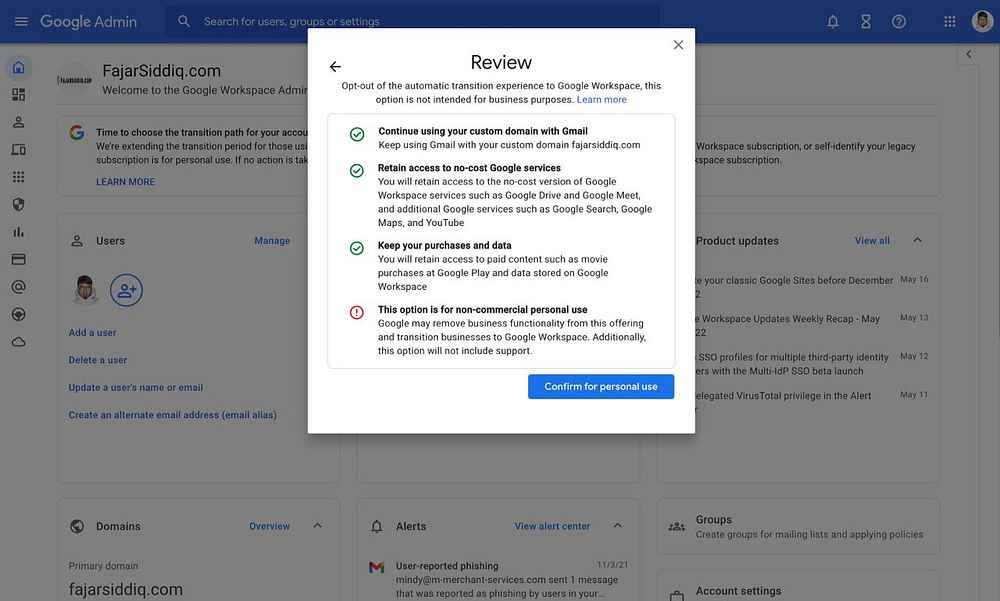Click Add a user link
Screen dimensions: 1000x601
(x=92, y=332)
